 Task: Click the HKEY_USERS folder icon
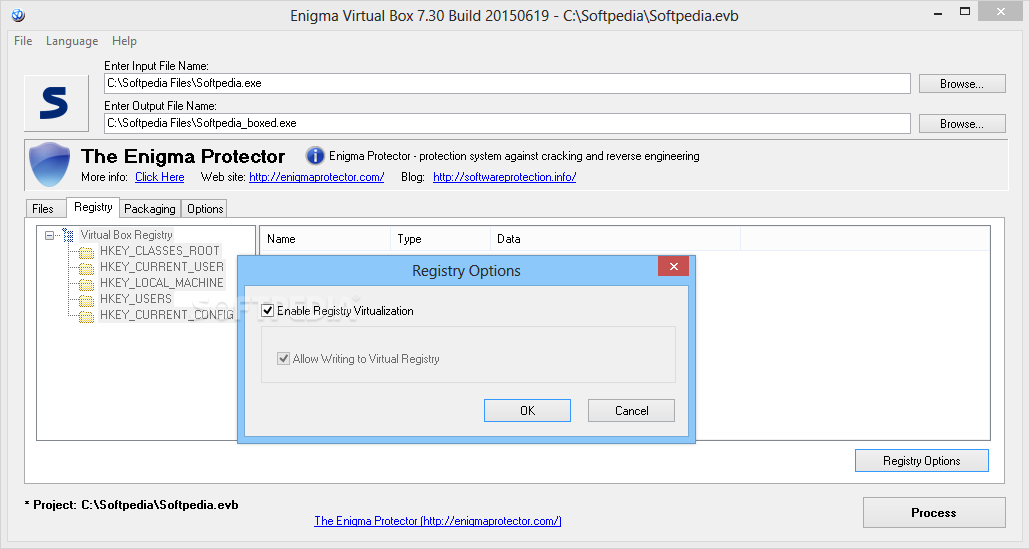86,299
